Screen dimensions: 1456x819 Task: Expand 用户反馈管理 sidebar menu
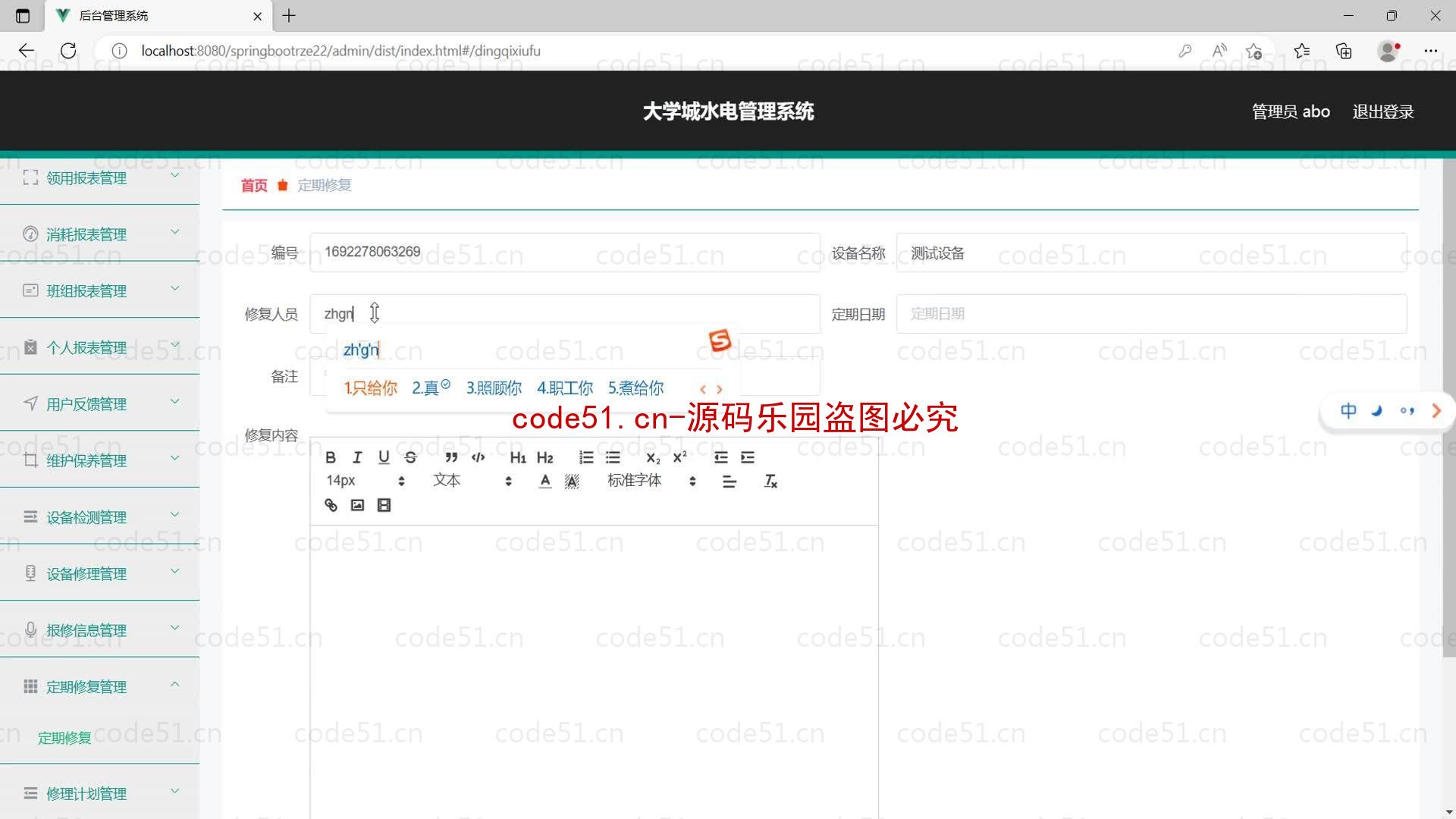[x=99, y=404]
